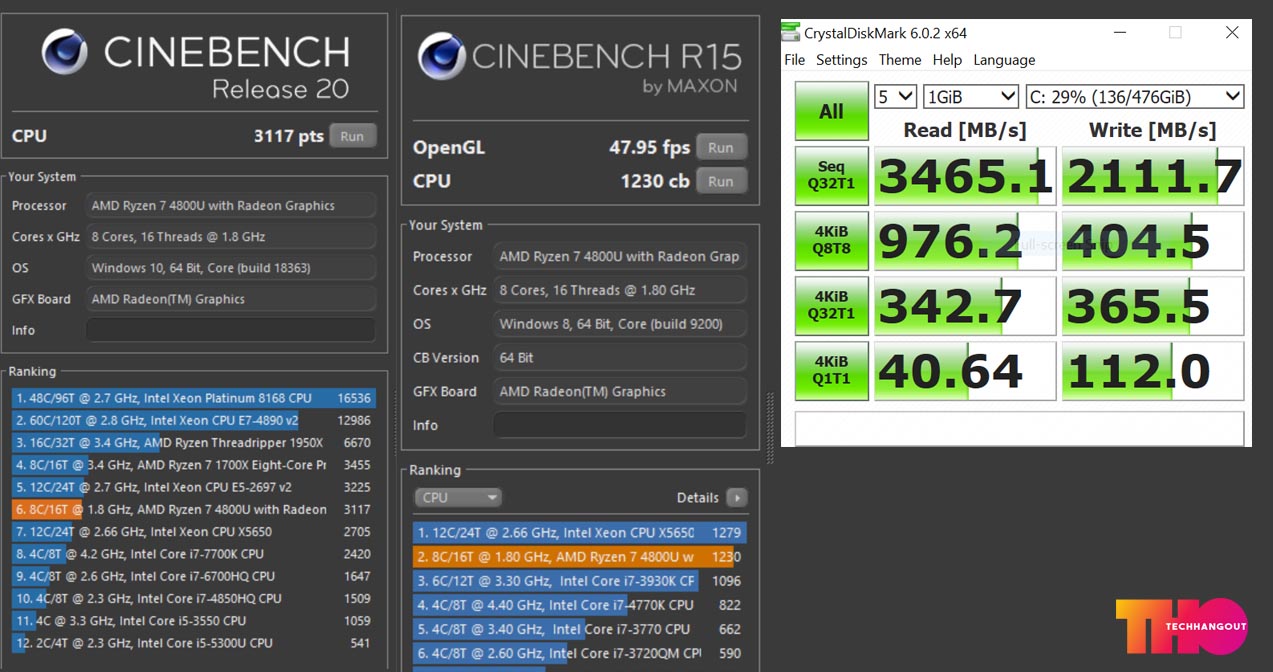Select Xeon Platinum 8168 ranking row in R20
Viewport: 1273px width, 672px height.
pyautogui.click(x=194, y=398)
